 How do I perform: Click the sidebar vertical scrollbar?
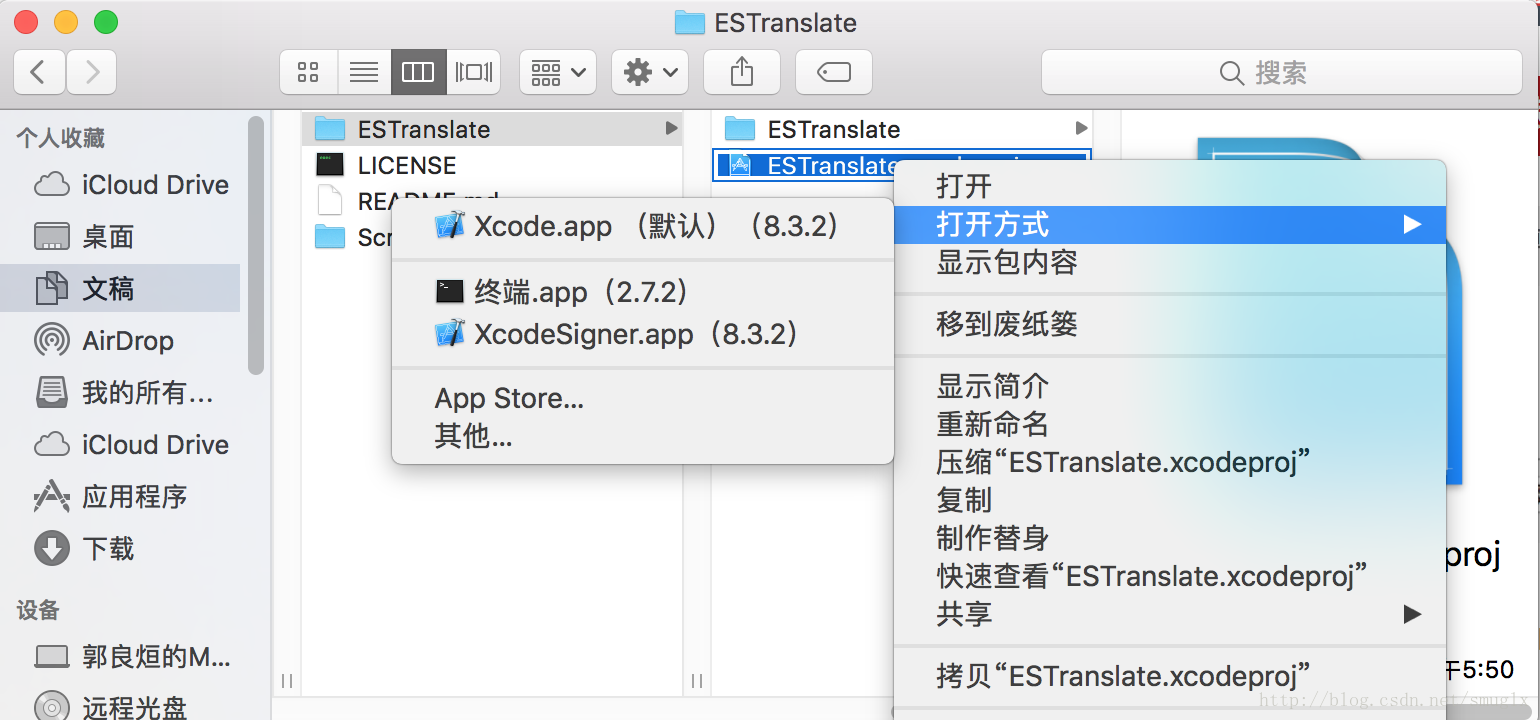click(256, 245)
